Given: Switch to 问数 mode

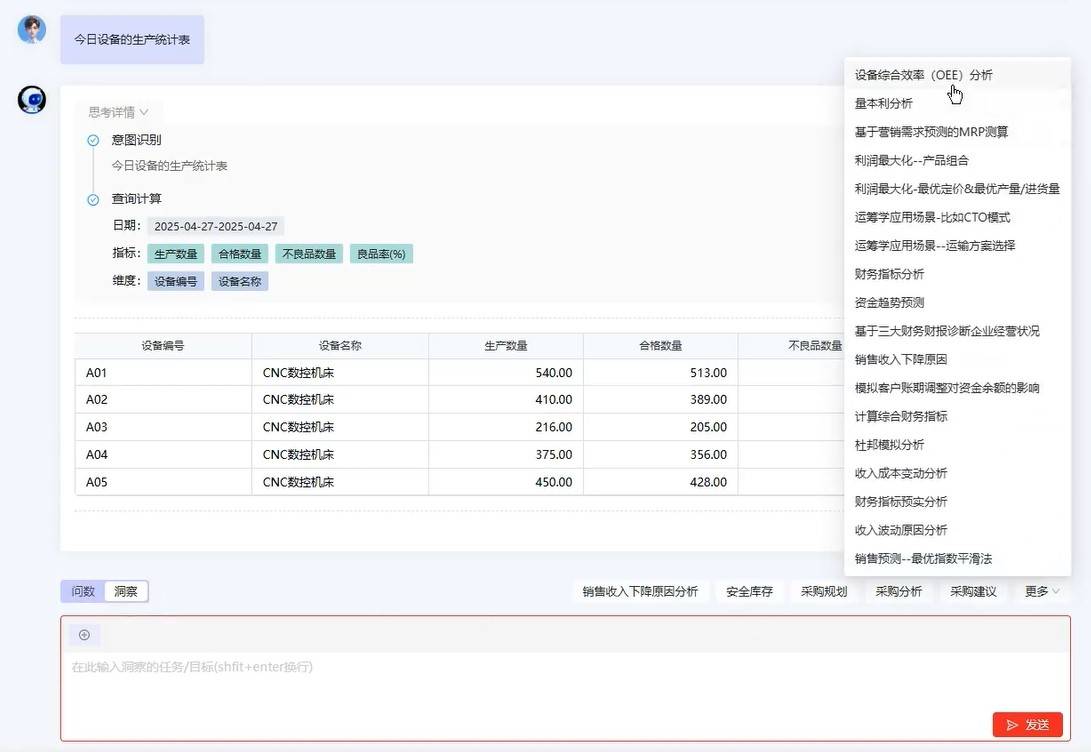Looking at the screenshot, I should (x=83, y=591).
